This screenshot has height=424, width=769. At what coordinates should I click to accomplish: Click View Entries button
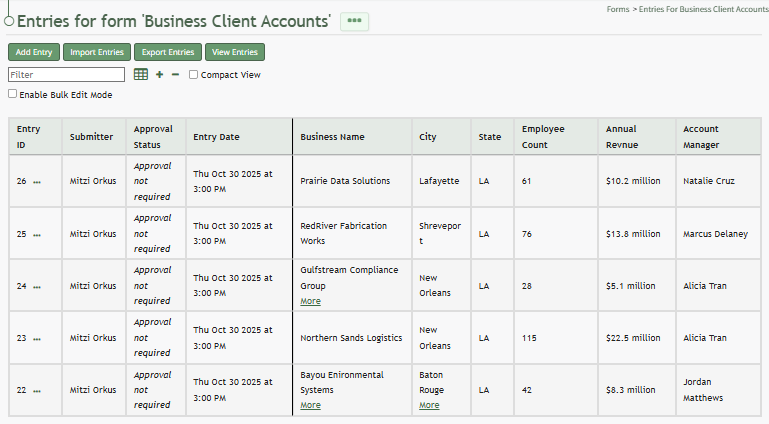[234, 52]
